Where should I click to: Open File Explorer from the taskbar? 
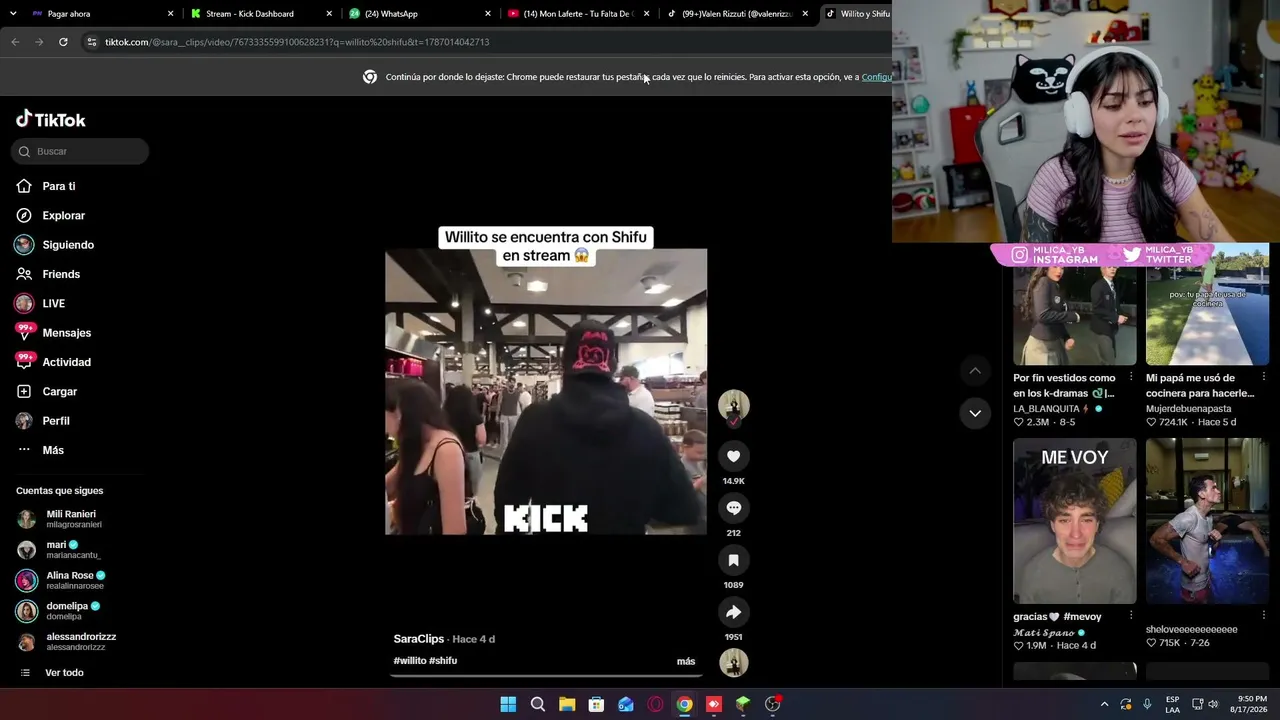567,704
